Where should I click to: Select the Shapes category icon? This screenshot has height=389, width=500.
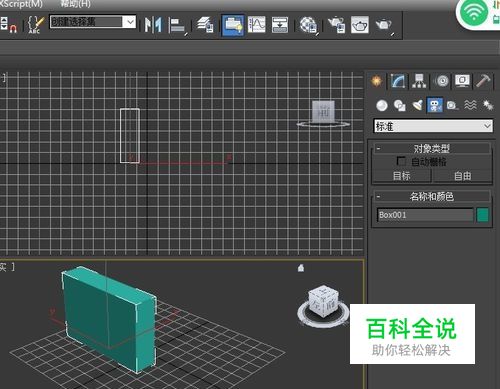tap(400, 106)
